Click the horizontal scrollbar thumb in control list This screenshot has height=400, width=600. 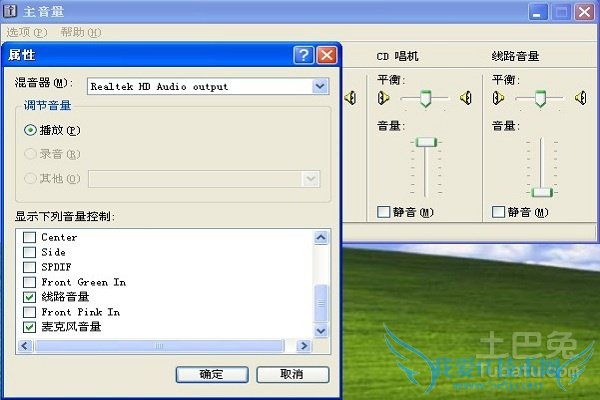coord(159,346)
